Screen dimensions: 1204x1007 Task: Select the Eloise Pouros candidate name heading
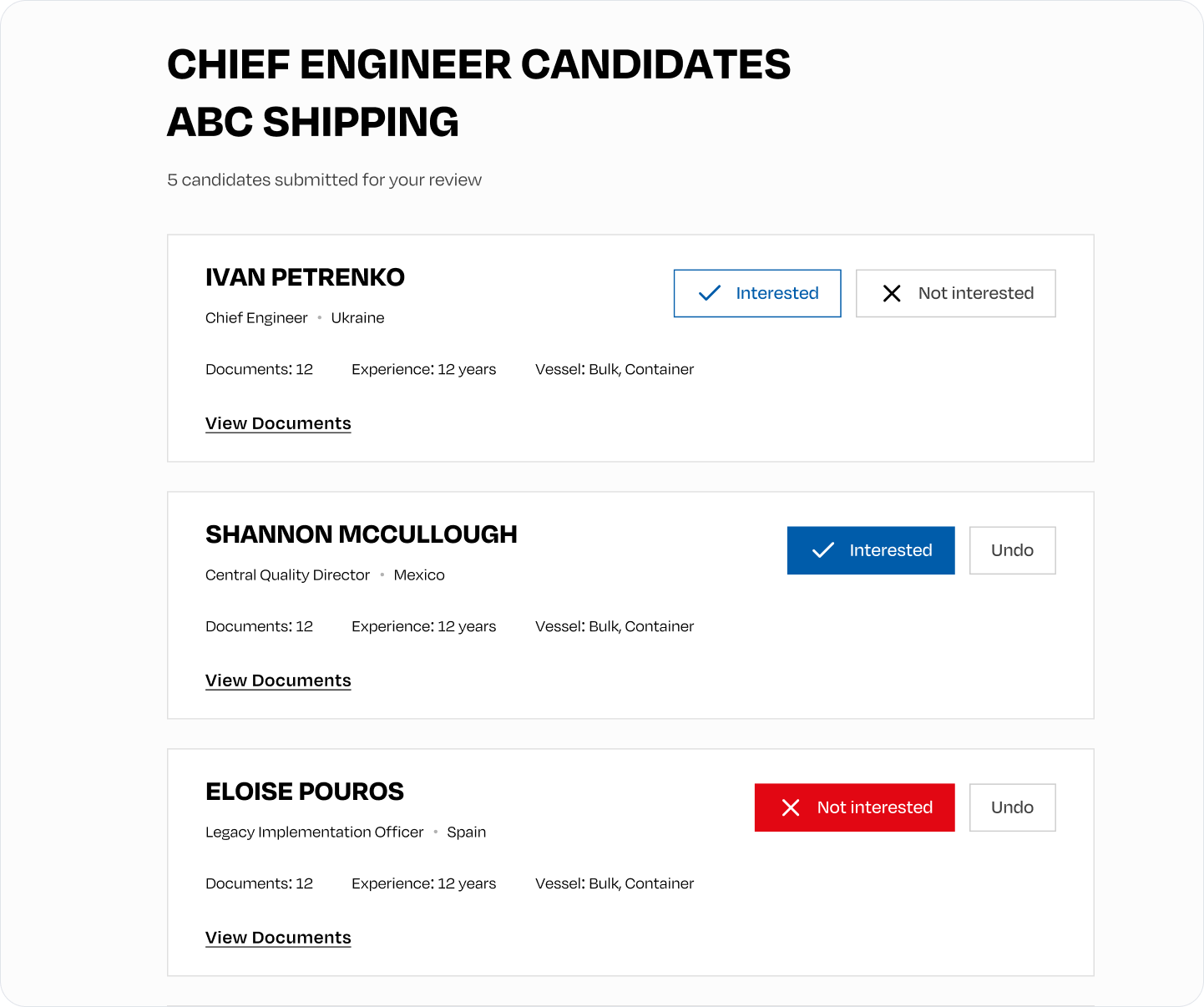(305, 792)
